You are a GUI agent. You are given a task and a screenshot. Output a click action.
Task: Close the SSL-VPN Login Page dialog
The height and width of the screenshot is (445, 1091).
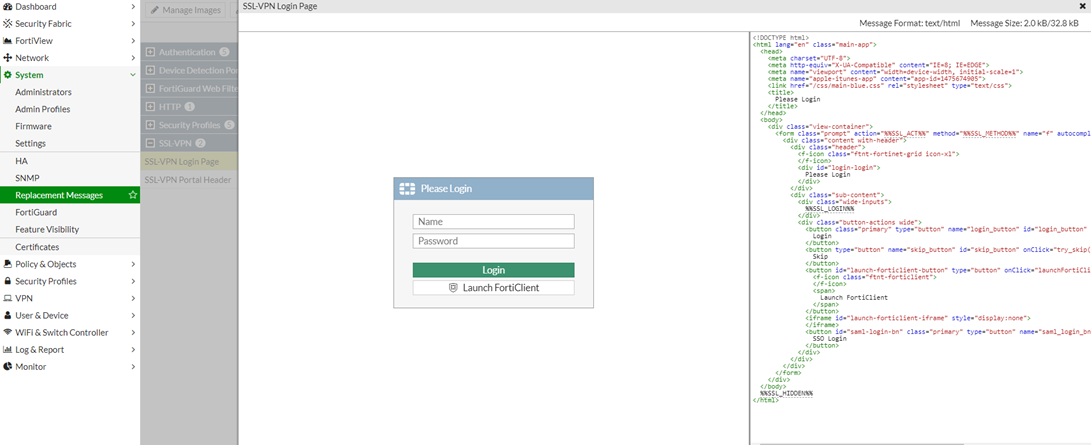(1081, 6)
